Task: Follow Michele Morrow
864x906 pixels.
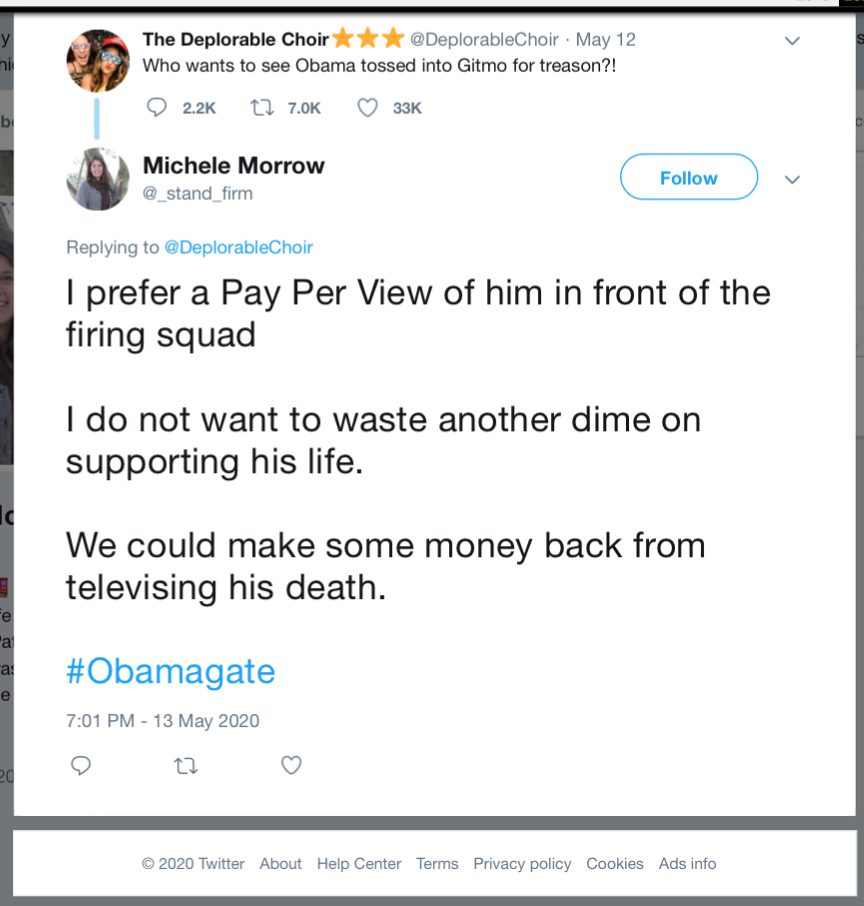Action: (688, 178)
